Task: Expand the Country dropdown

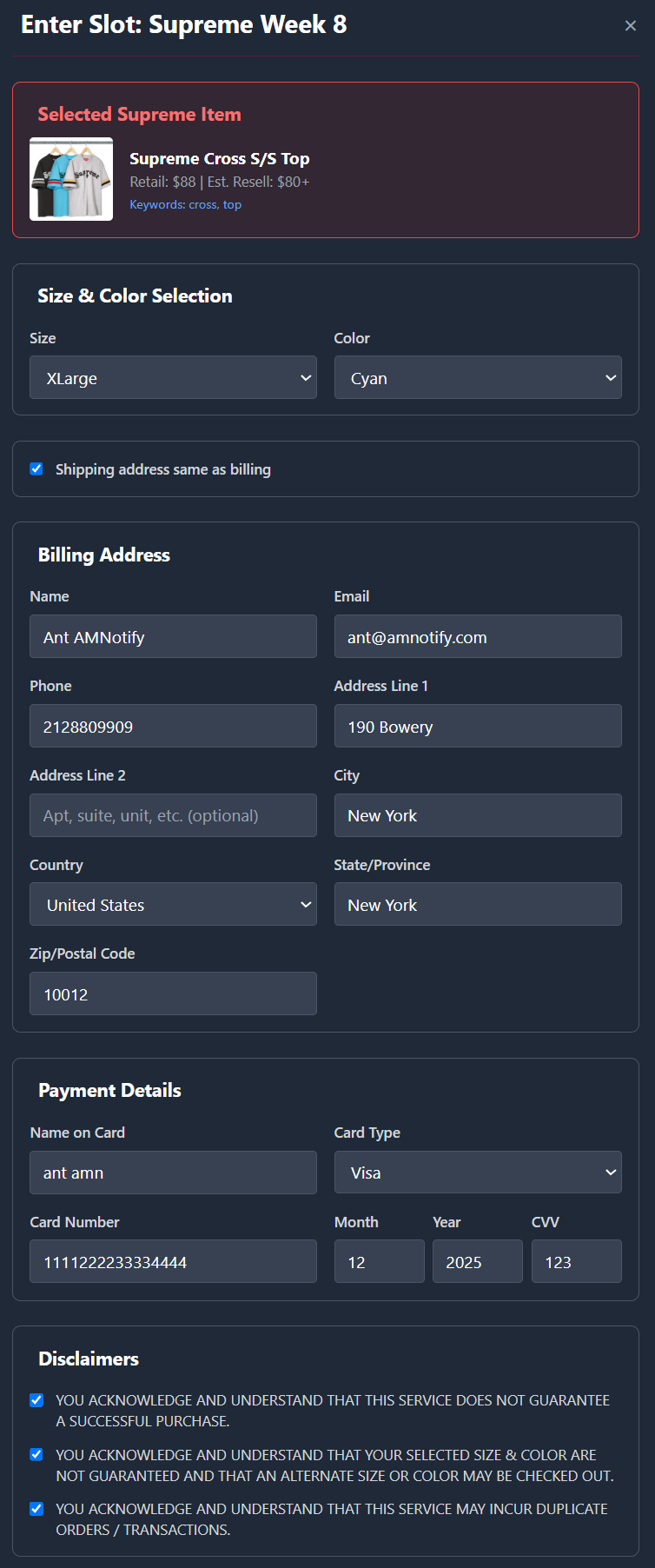Action: 173,905
